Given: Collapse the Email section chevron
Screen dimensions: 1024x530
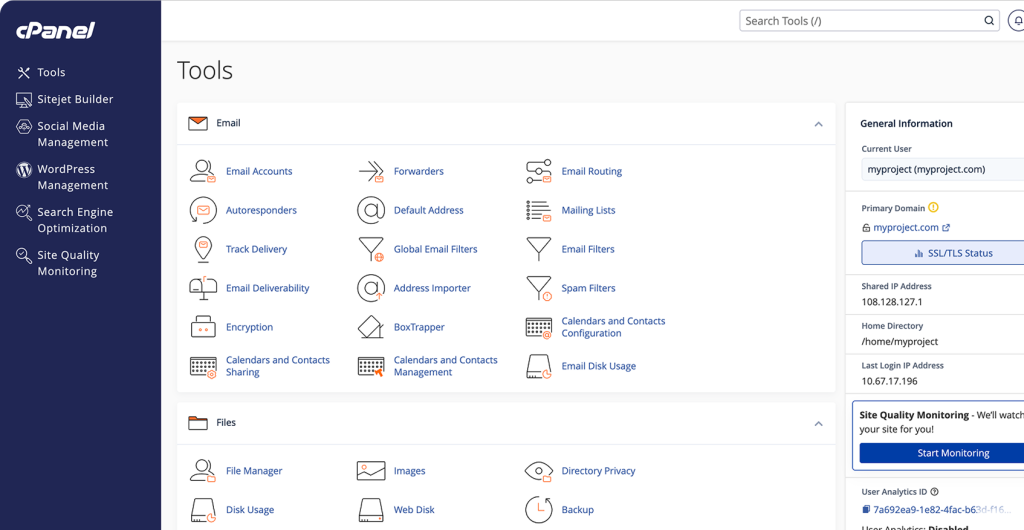Looking at the screenshot, I should click(x=818, y=124).
